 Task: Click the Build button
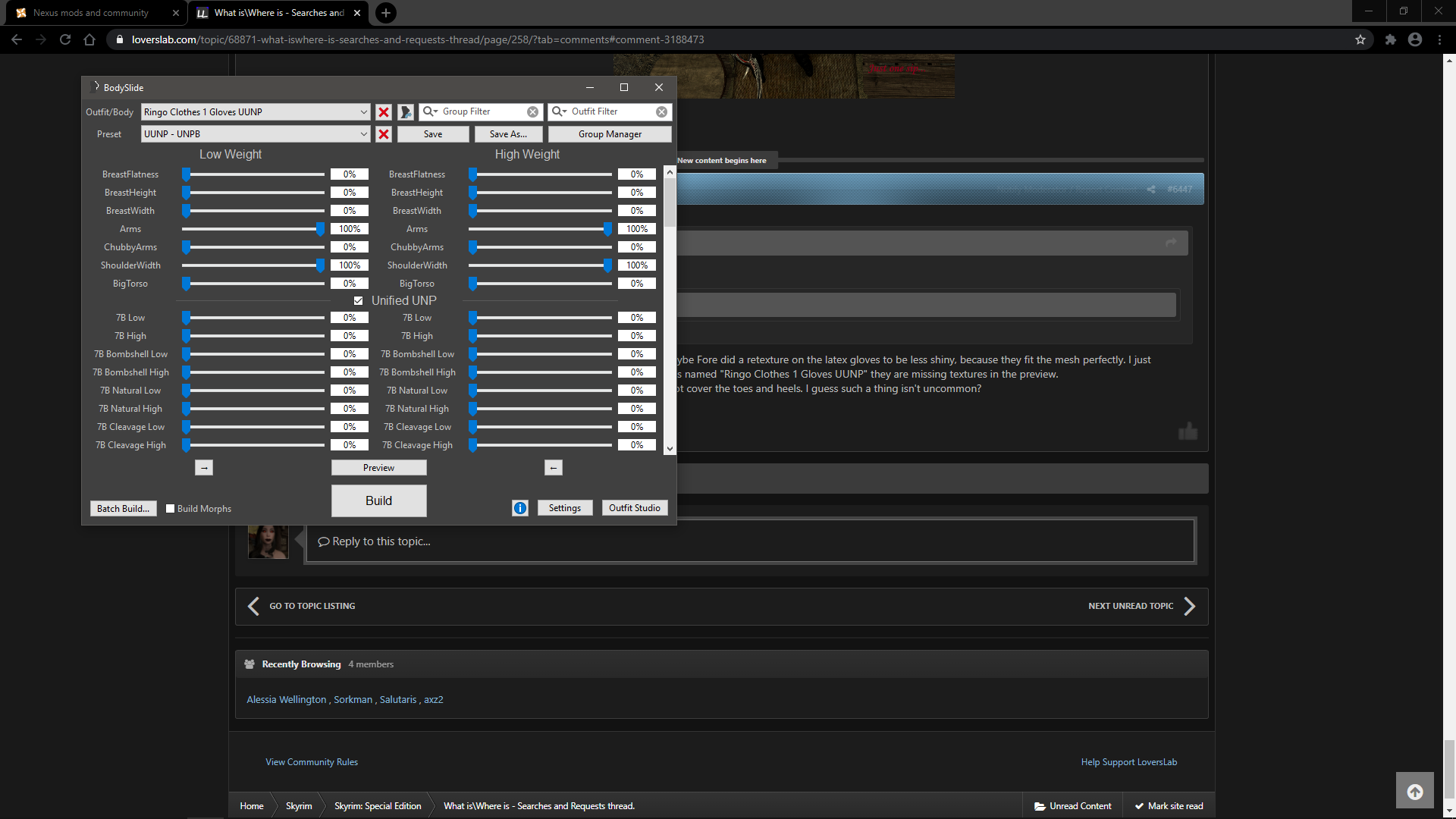pyautogui.click(x=378, y=501)
